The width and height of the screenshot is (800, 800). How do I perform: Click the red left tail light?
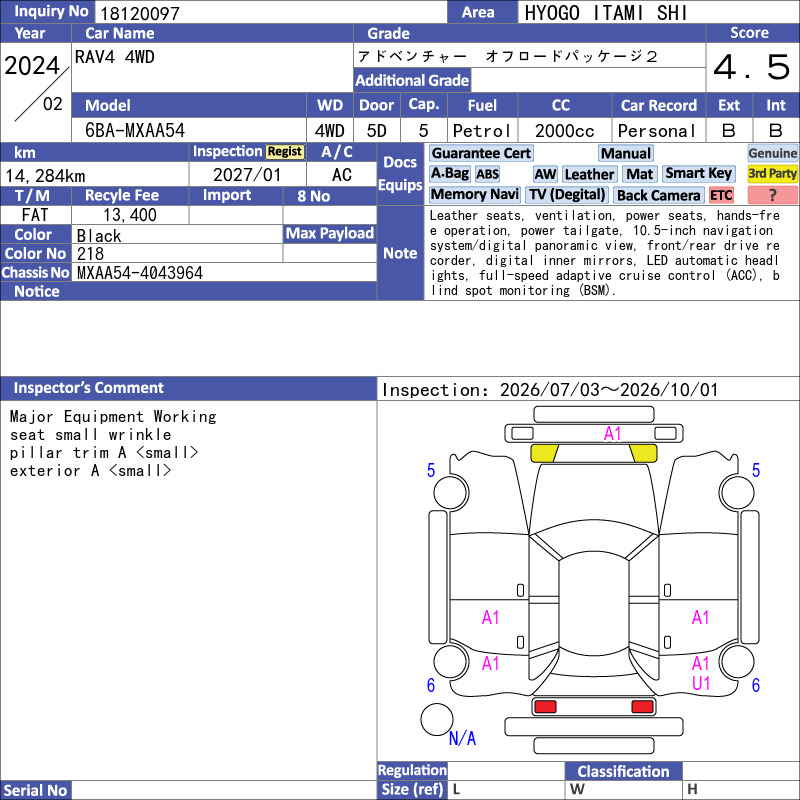[x=545, y=707]
